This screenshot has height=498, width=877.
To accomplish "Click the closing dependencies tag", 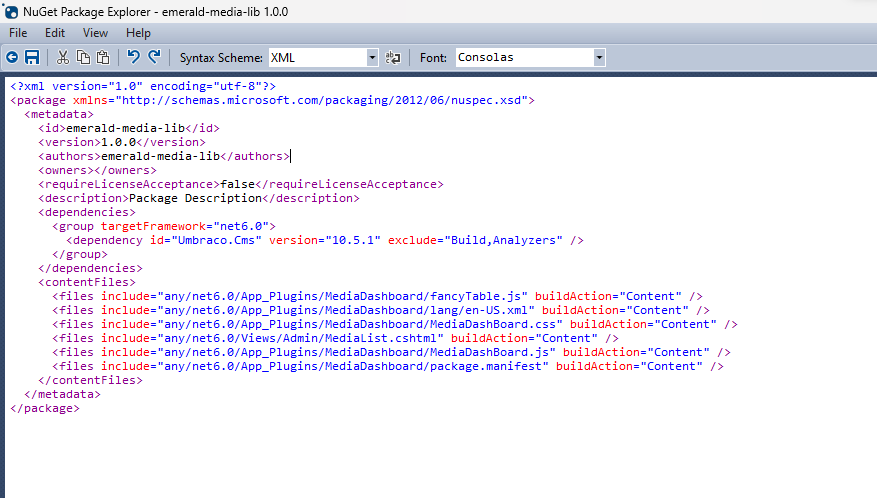I will click(x=91, y=268).
